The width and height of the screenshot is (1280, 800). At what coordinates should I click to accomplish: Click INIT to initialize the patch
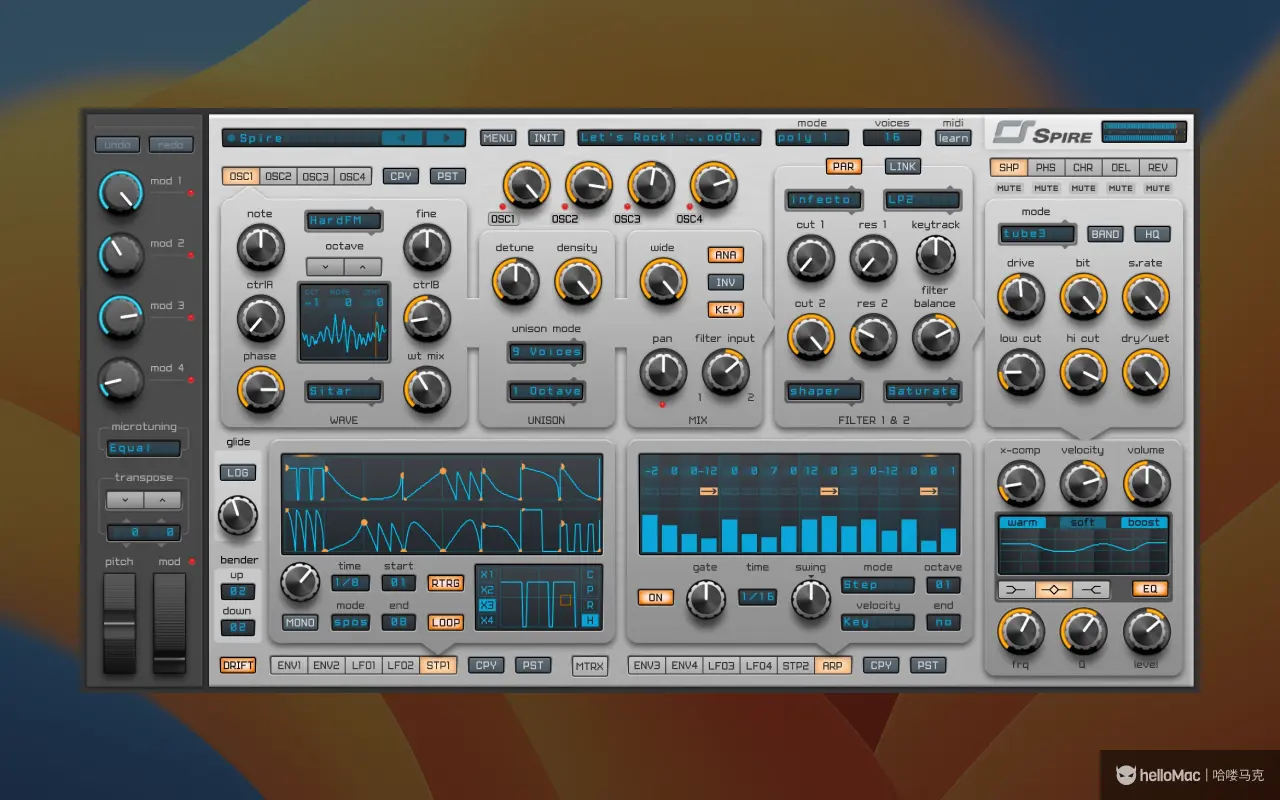pos(545,137)
